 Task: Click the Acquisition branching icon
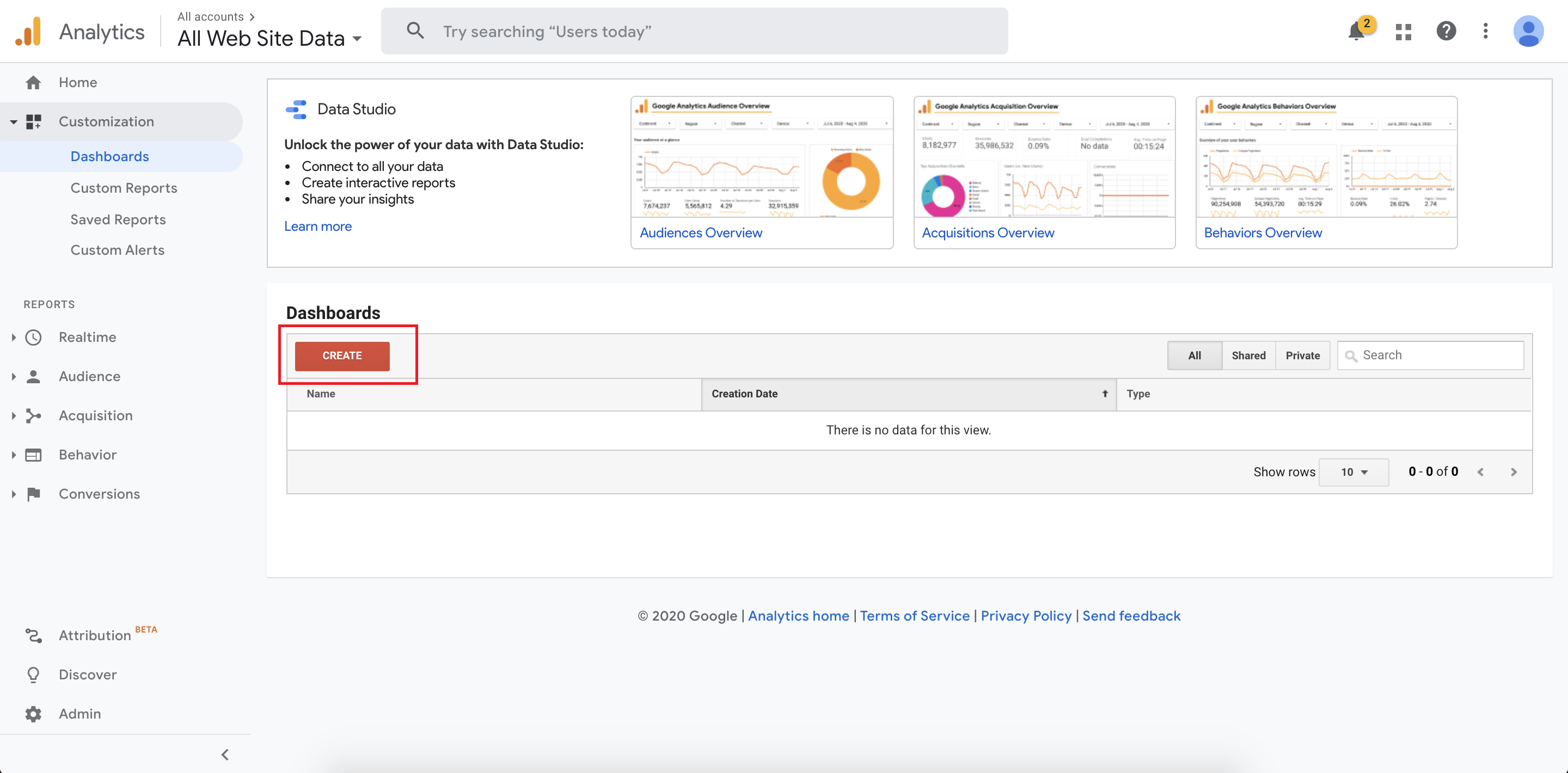(x=33, y=416)
